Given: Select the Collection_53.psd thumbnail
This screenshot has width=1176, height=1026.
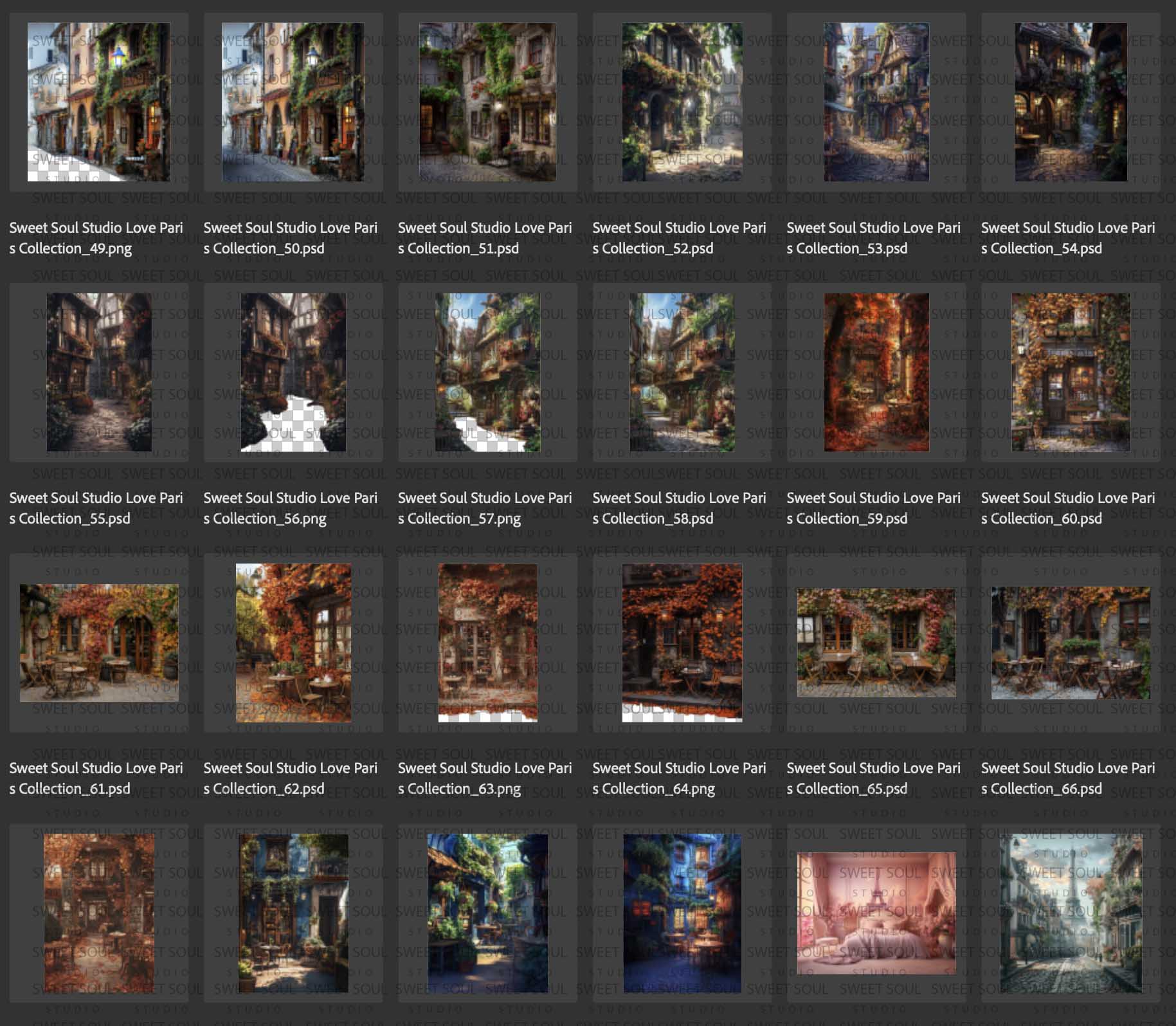Looking at the screenshot, I should pos(876,102).
